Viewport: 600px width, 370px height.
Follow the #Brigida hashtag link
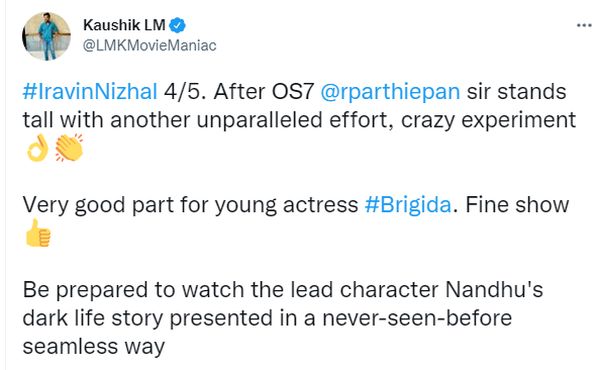(x=408, y=205)
